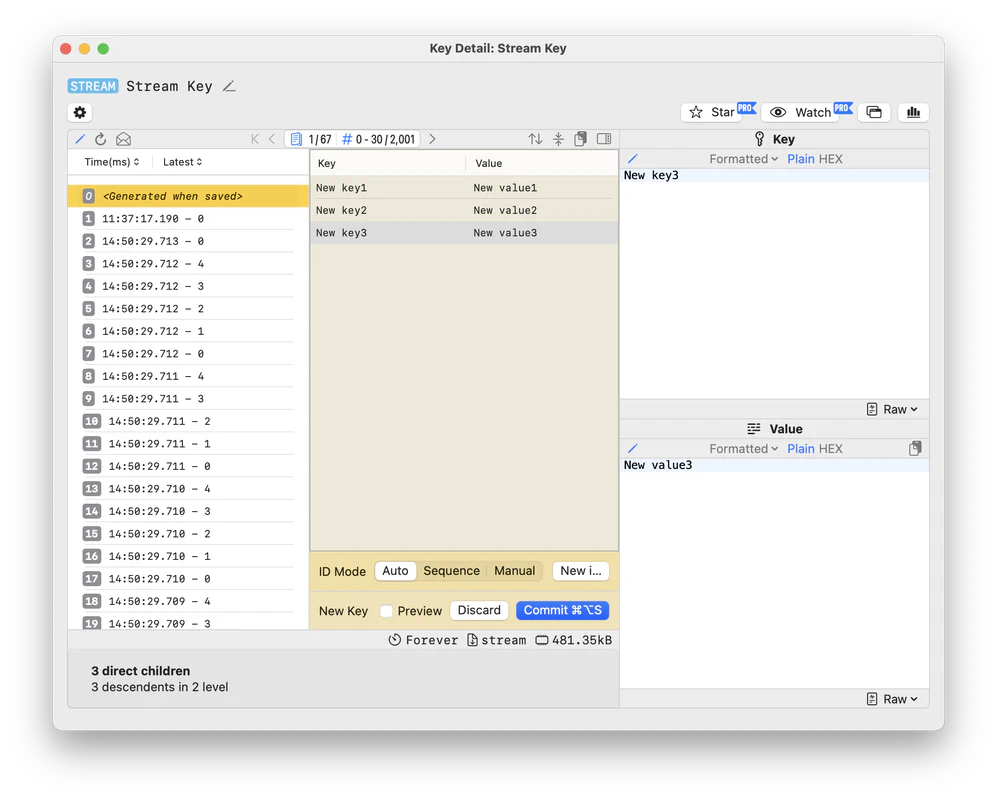Click the open envelope icon
The width and height of the screenshot is (997, 800).
123,139
